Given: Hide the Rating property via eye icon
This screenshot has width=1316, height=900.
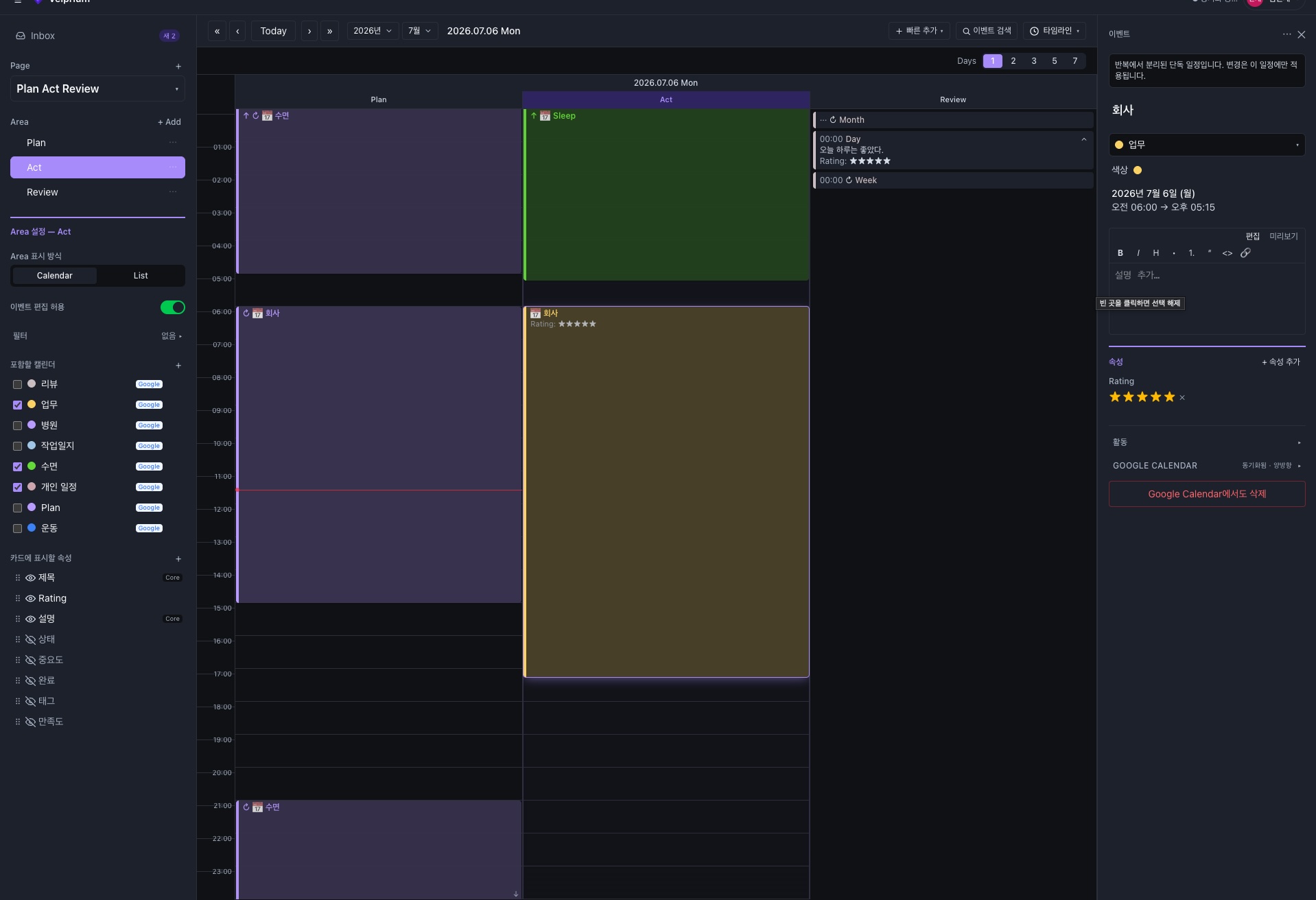Looking at the screenshot, I should click(x=30, y=598).
